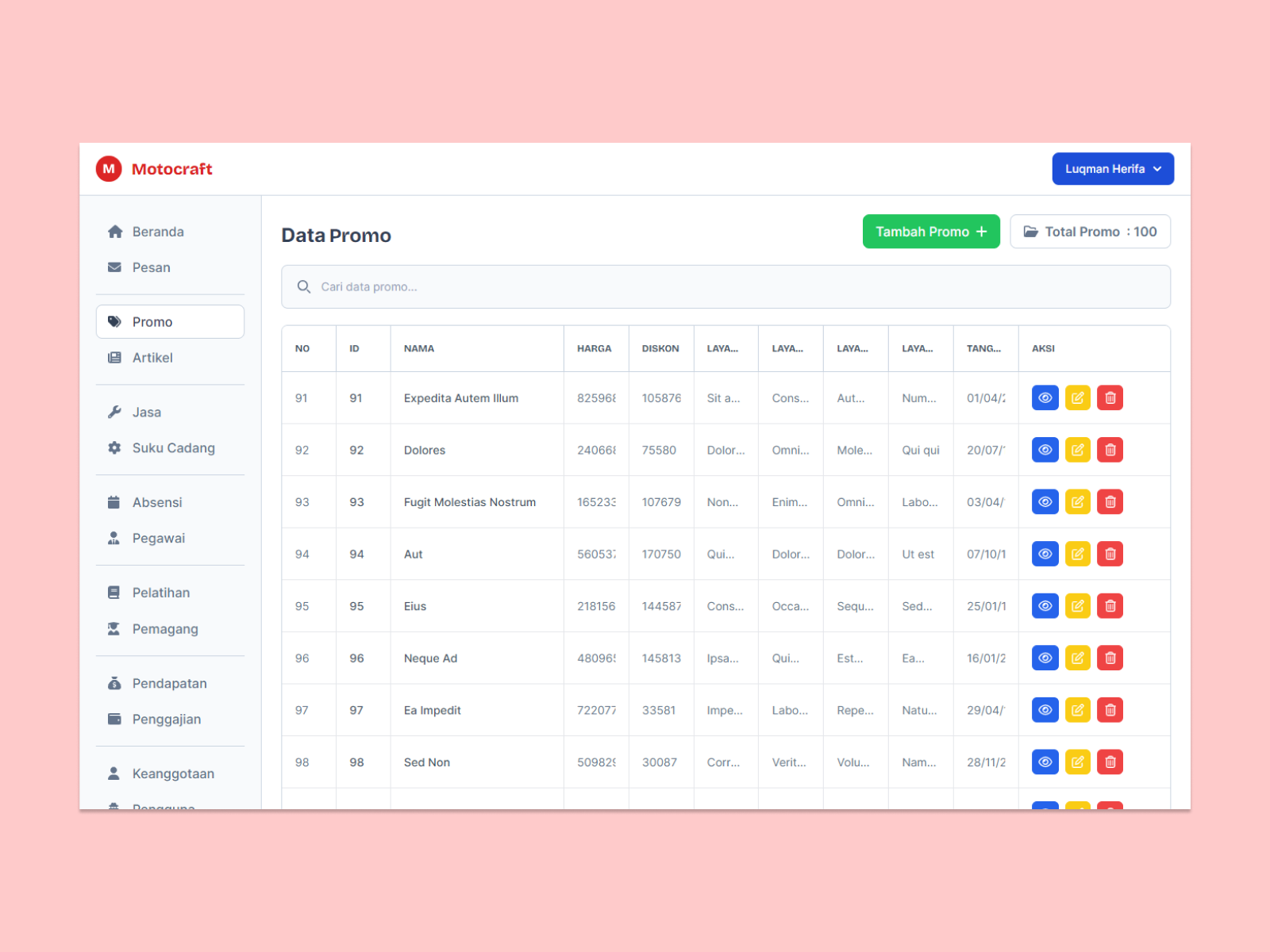Open the Jasa wrench menu item

click(146, 413)
